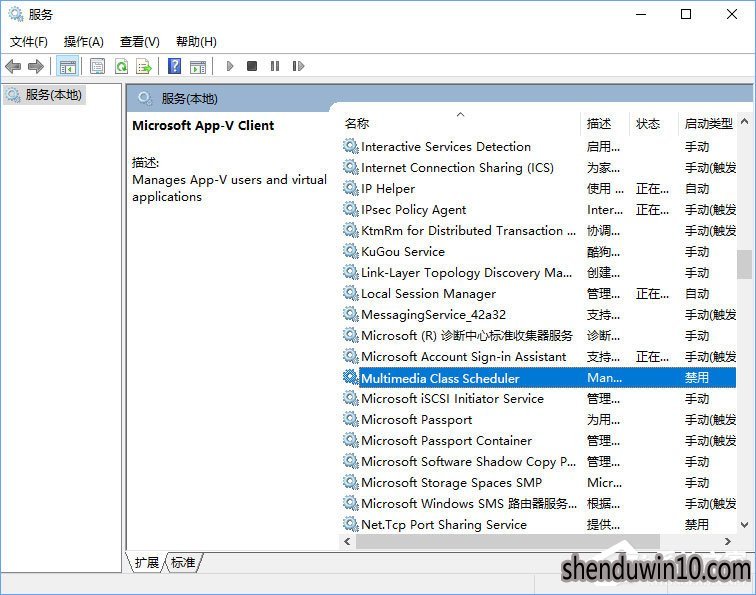Click the horizontal scrollbar thumb
Image resolution: width=756 pixels, height=595 pixels.
[508, 541]
